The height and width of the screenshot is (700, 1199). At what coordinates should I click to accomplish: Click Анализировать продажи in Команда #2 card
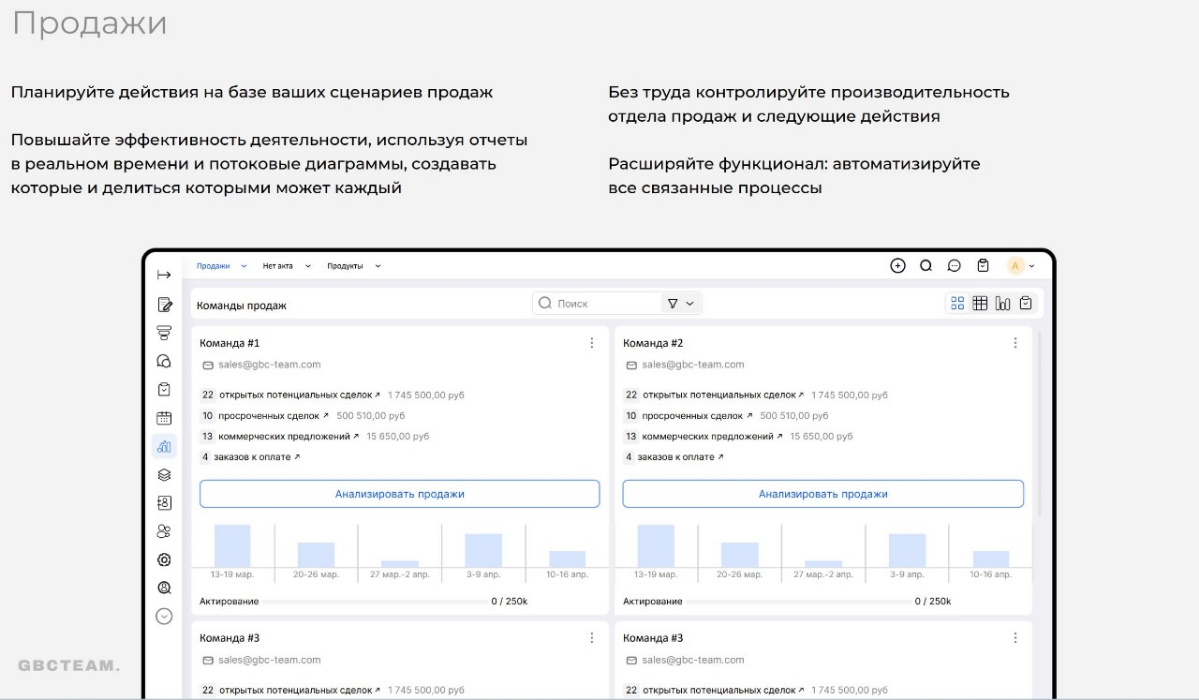tap(823, 494)
